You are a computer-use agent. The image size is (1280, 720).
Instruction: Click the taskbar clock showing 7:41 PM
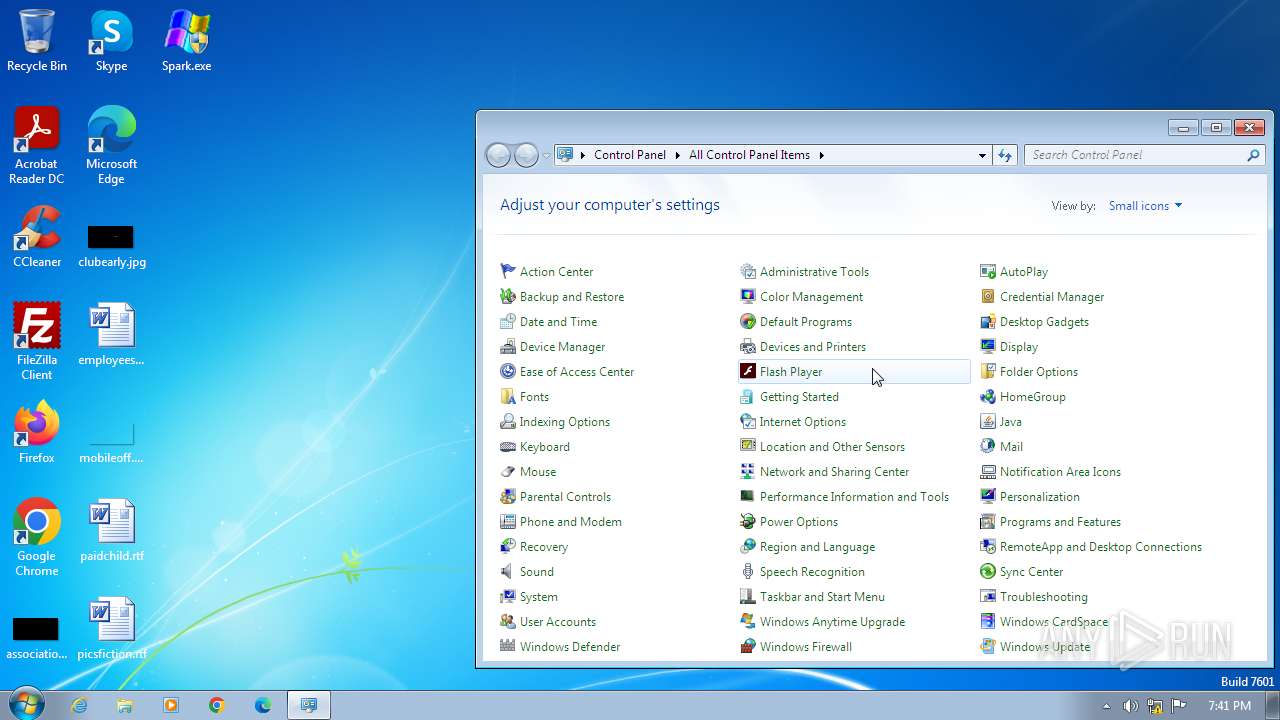point(1229,706)
